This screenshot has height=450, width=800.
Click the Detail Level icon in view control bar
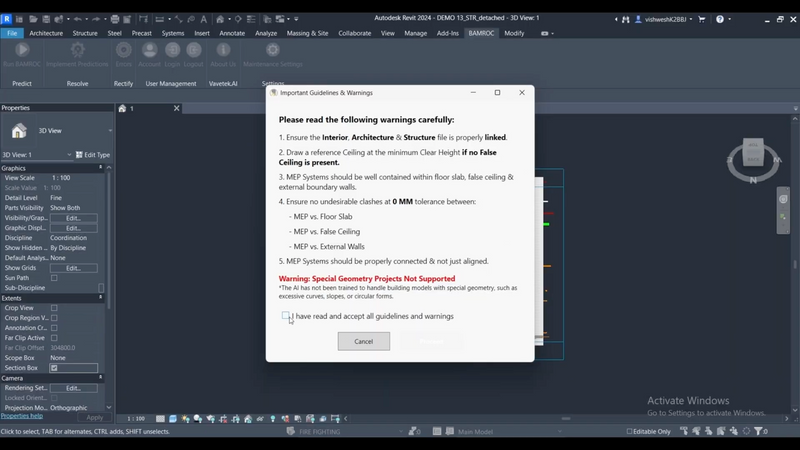click(x=160, y=418)
